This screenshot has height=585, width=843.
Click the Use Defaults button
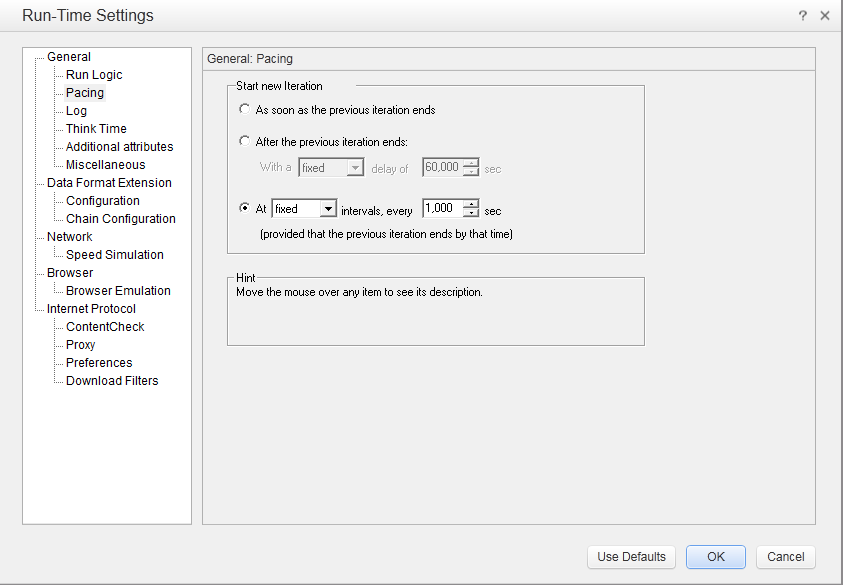631,557
